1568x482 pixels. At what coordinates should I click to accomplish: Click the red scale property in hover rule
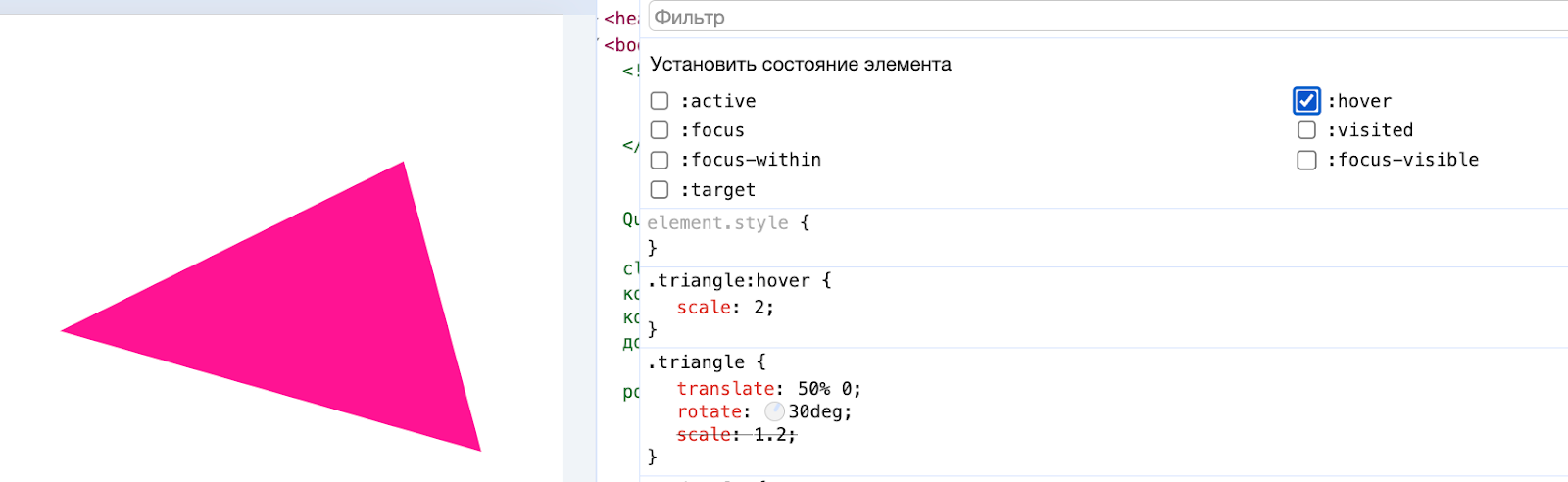703,308
